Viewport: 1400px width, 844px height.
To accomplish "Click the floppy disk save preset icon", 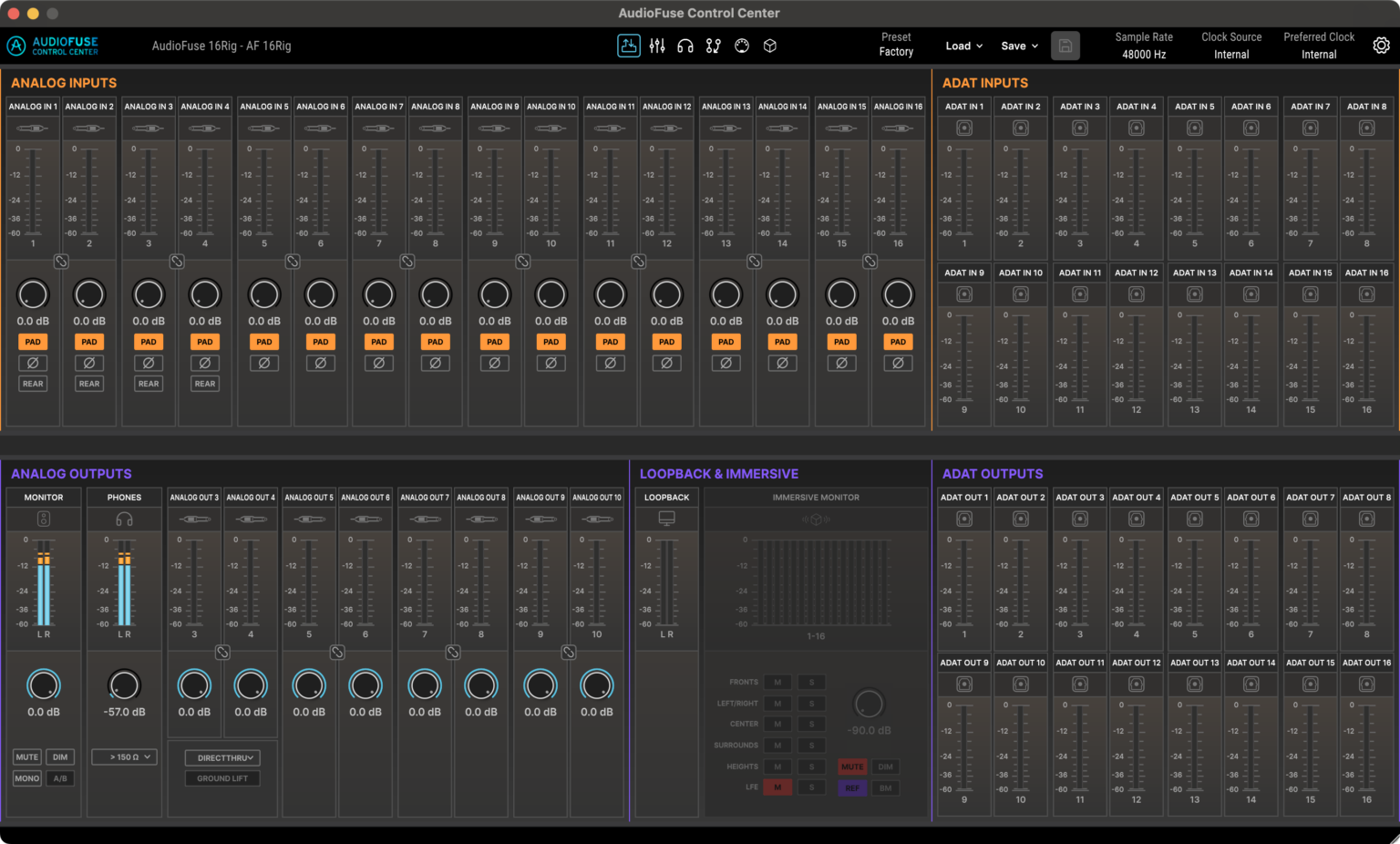I will (1065, 46).
